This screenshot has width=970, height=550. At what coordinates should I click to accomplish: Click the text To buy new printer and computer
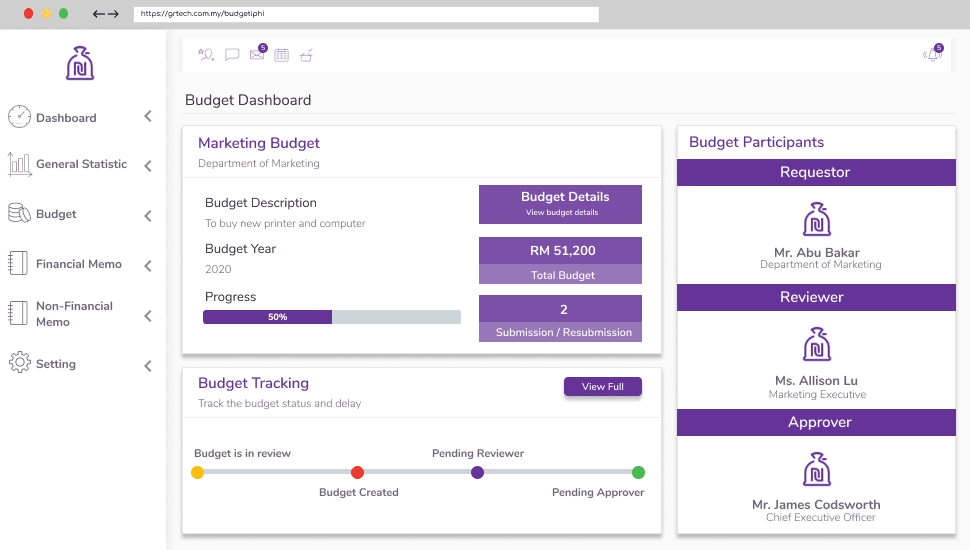(x=285, y=223)
